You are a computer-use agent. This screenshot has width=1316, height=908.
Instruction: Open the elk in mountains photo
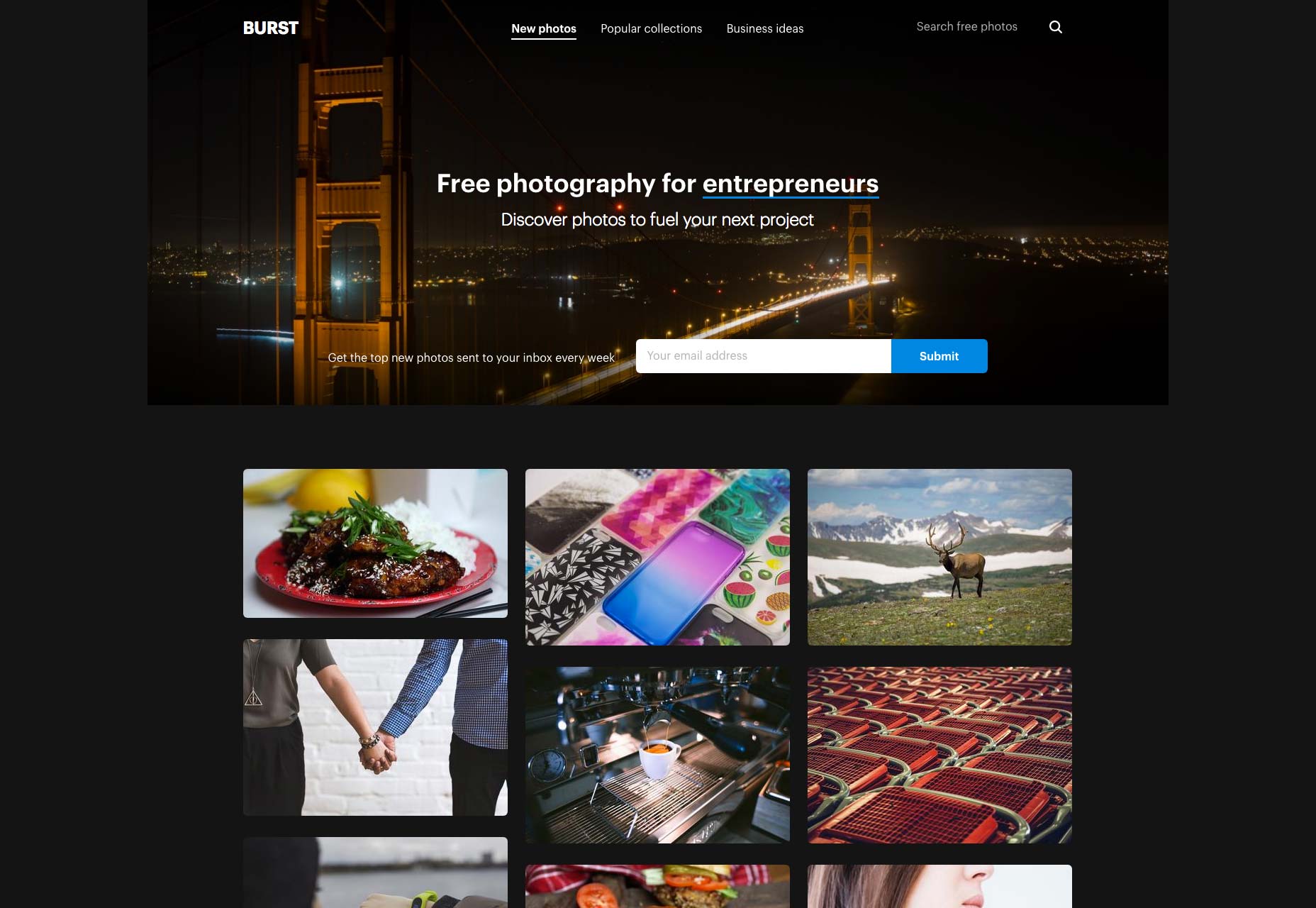[939, 557]
